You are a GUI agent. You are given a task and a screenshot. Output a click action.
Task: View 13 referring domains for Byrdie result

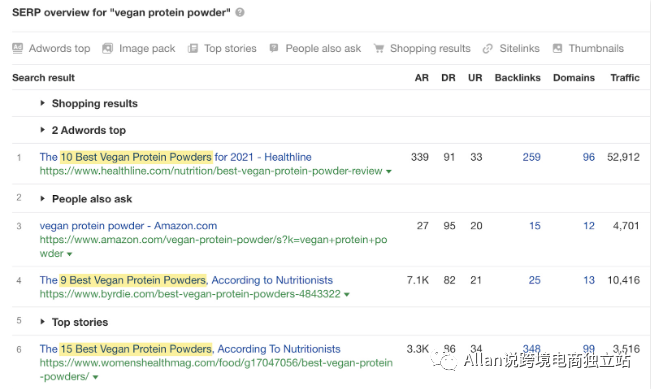point(589,280)
